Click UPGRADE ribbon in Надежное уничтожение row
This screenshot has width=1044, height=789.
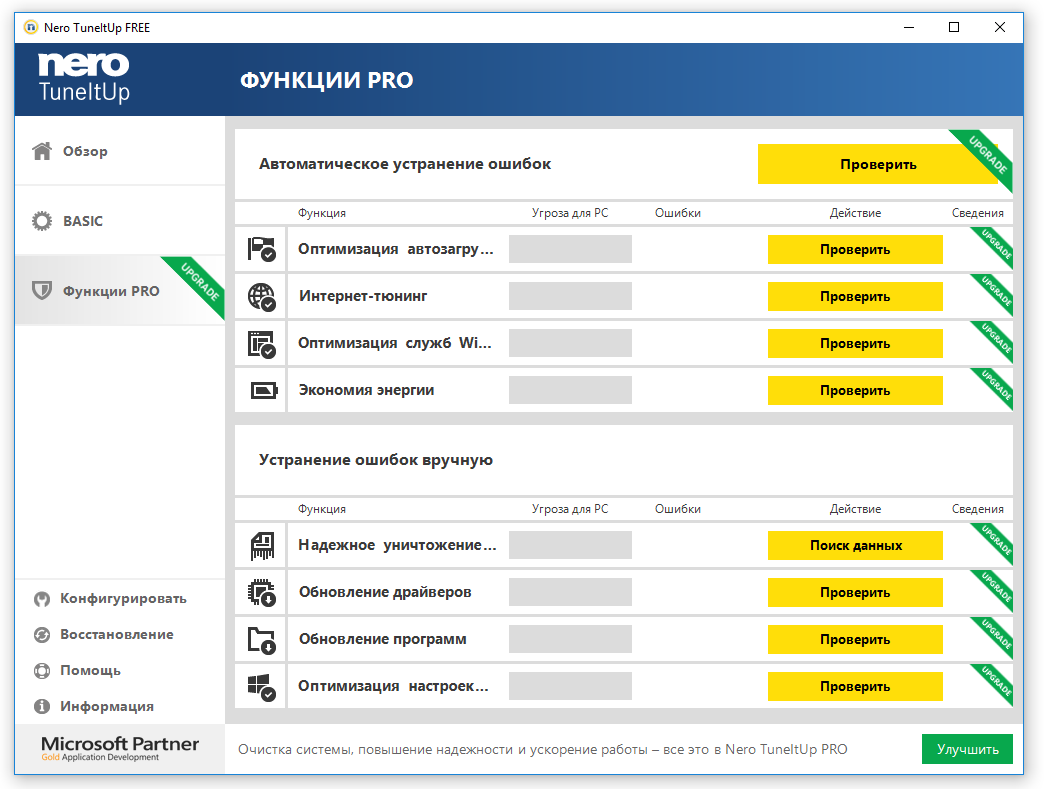coord(996,541)
